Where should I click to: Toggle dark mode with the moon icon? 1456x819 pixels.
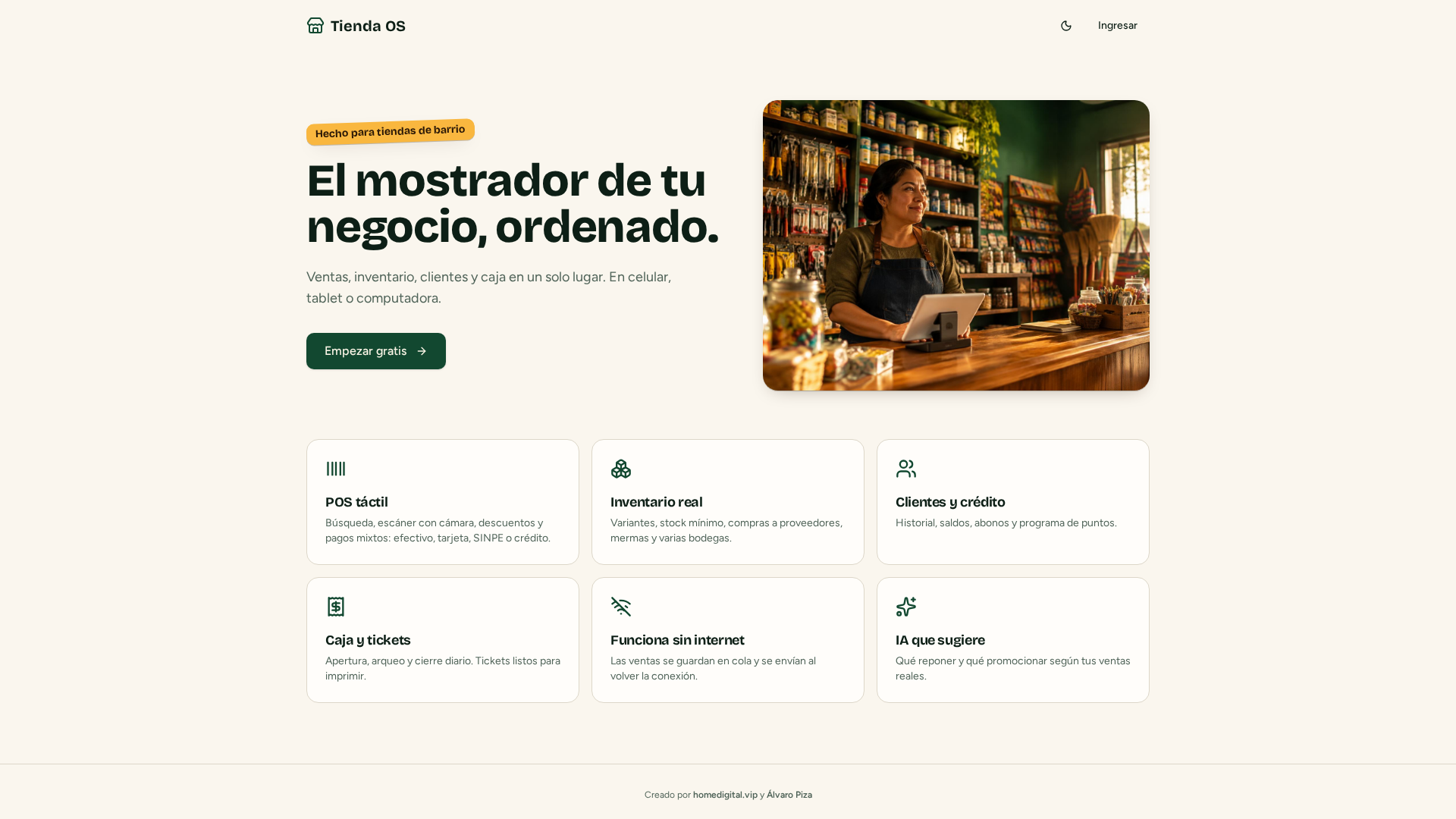[x=1066, y=26]
